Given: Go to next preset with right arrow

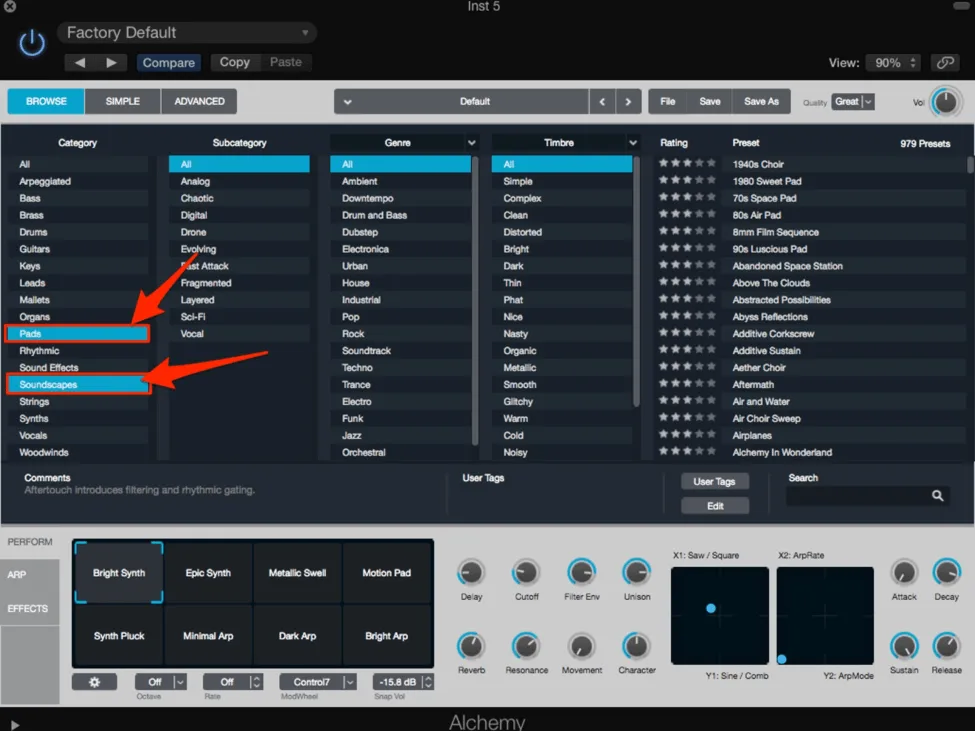Looking at the screenshot, I should 111,62.
